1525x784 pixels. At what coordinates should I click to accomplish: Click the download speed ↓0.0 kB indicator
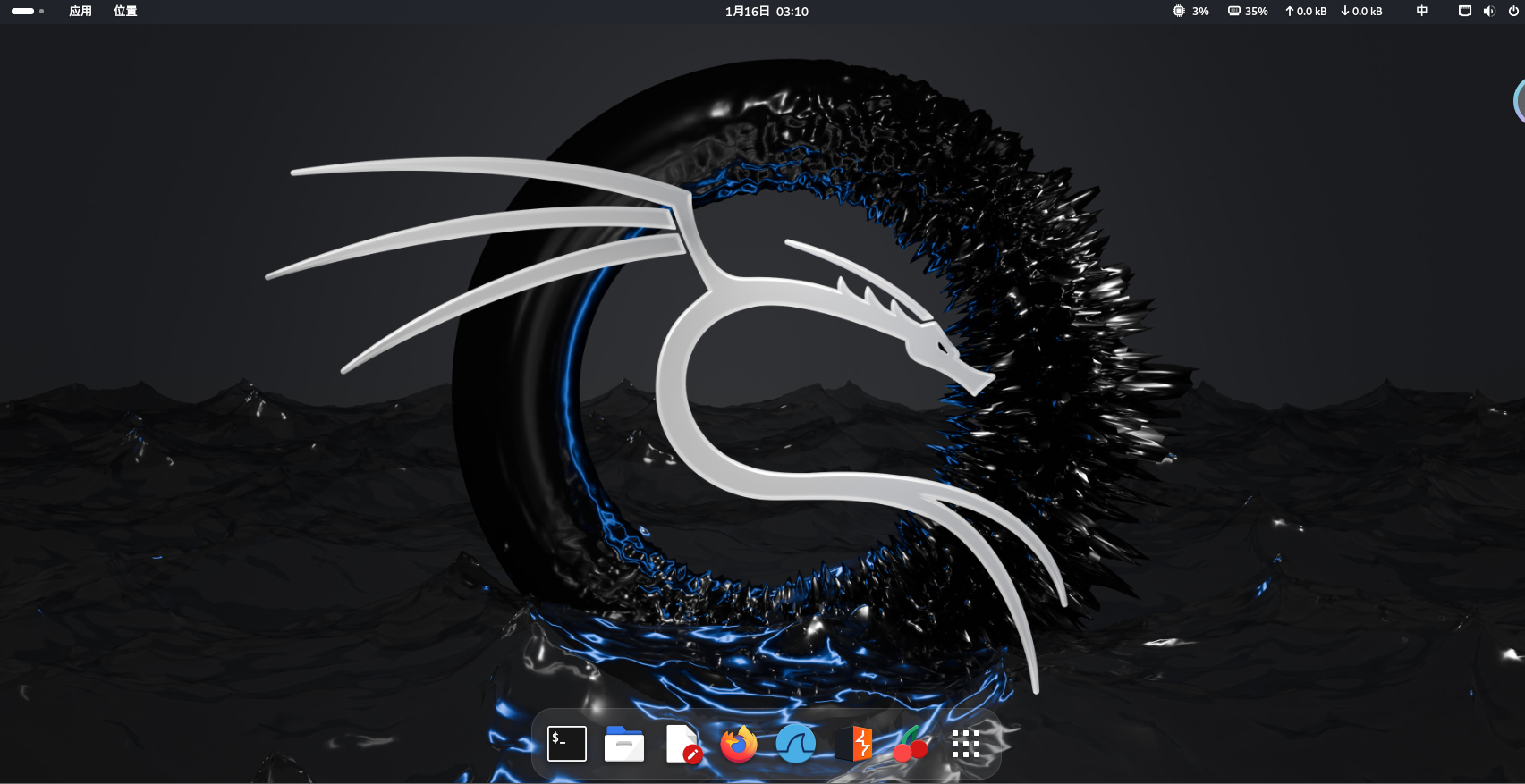[1361, 12]
